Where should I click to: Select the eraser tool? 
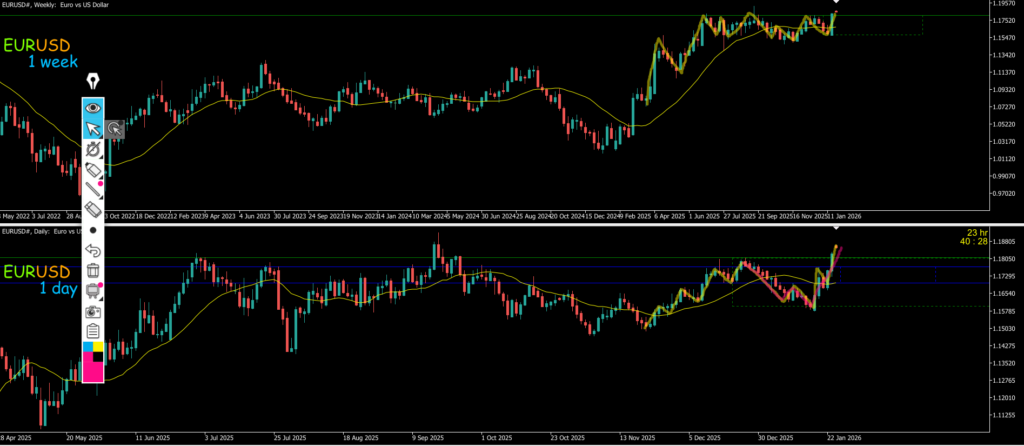(93, 210)
